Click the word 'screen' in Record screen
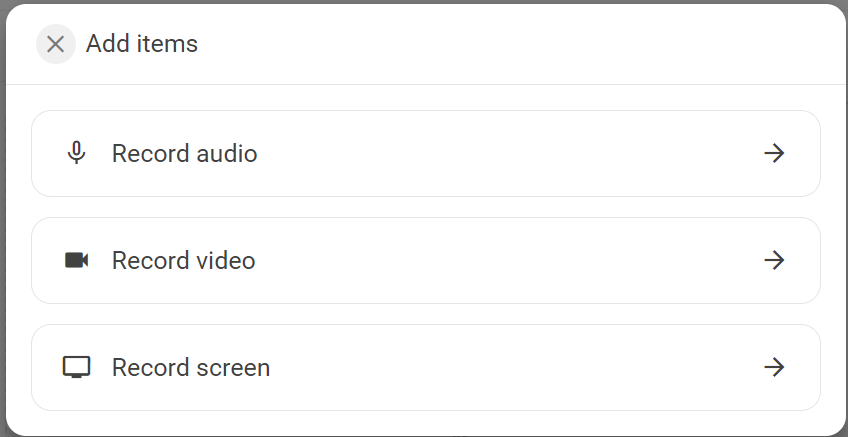The image size is (848, 437). (x=233, y=368)
